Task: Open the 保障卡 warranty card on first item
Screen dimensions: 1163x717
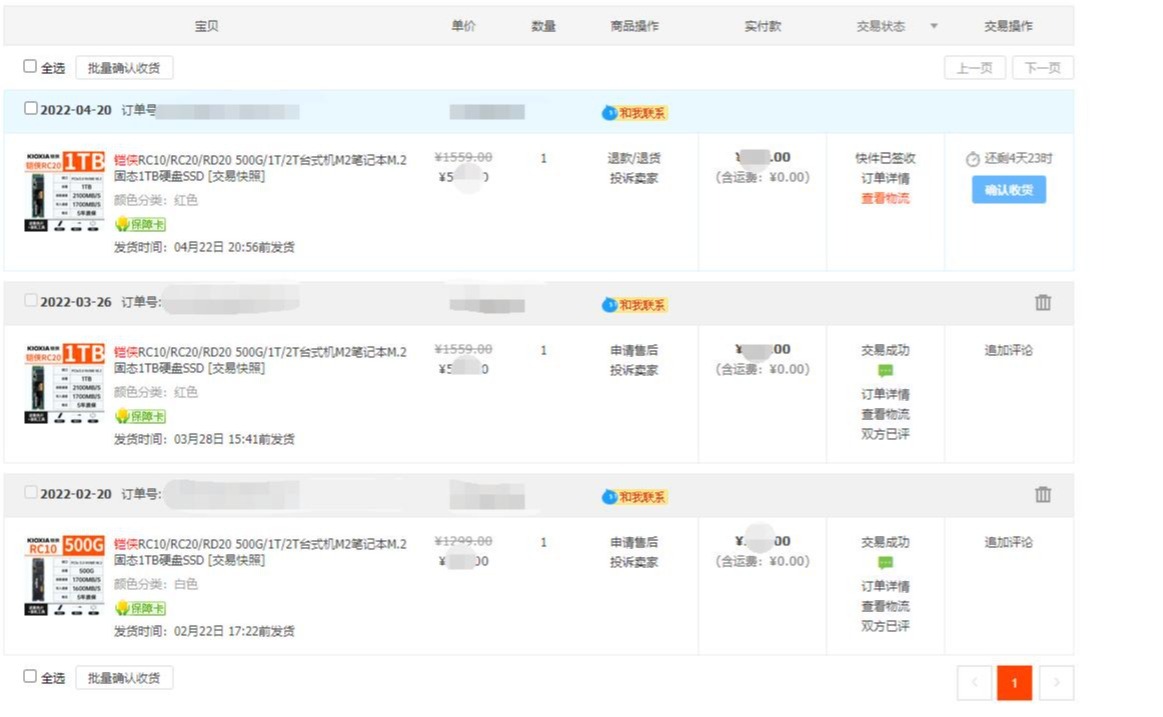Action: coord(141,225)
